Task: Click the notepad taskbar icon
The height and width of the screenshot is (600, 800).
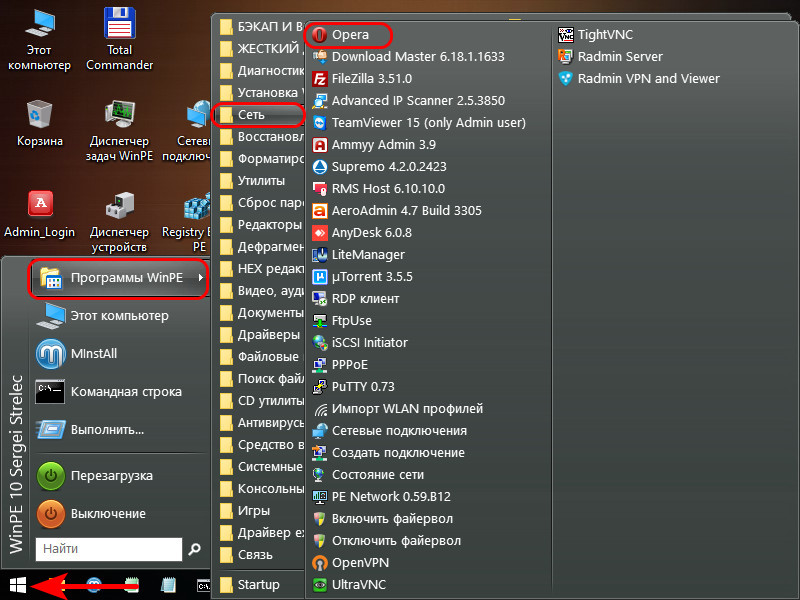Action: coord(168,585)
